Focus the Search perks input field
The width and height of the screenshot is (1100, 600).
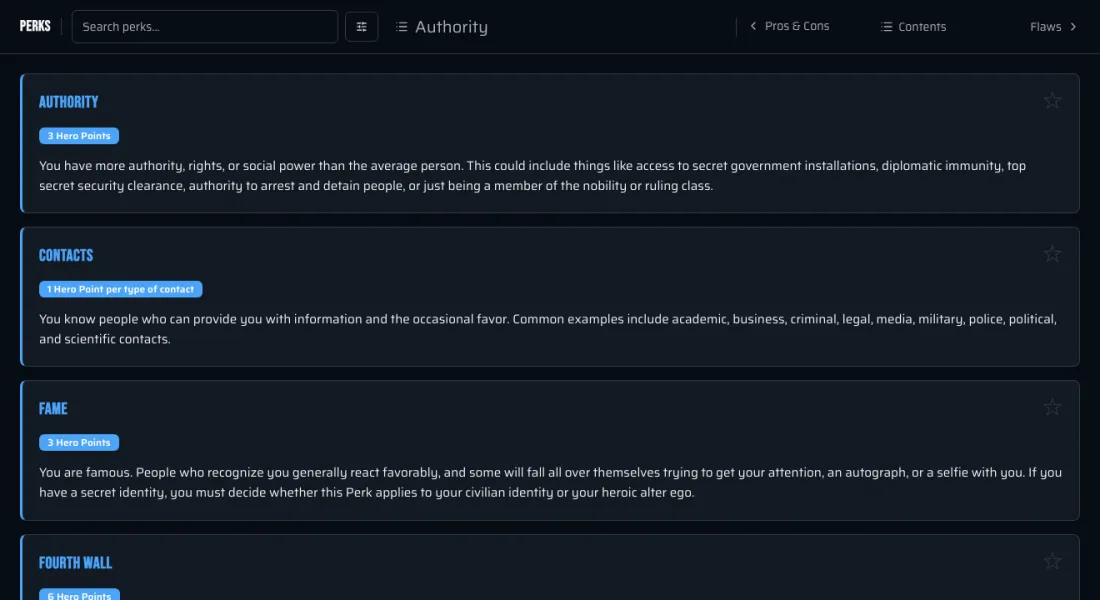(x=205, y=27)
